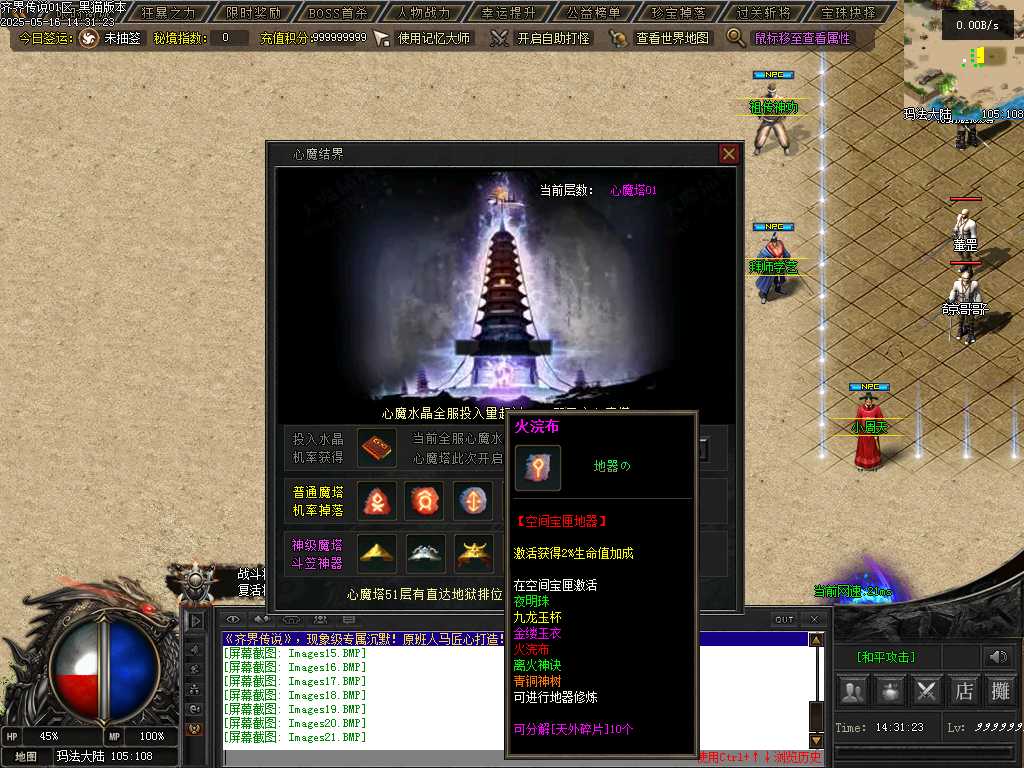
Task: Open the character silhouette panel icon
Action: coord(853,692)
